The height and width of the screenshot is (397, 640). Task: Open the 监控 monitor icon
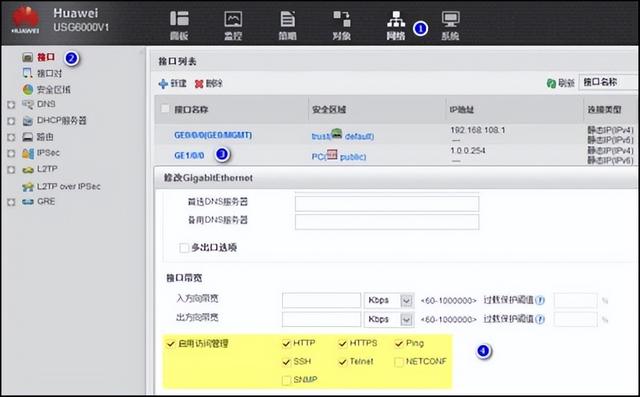click(233, 19)
